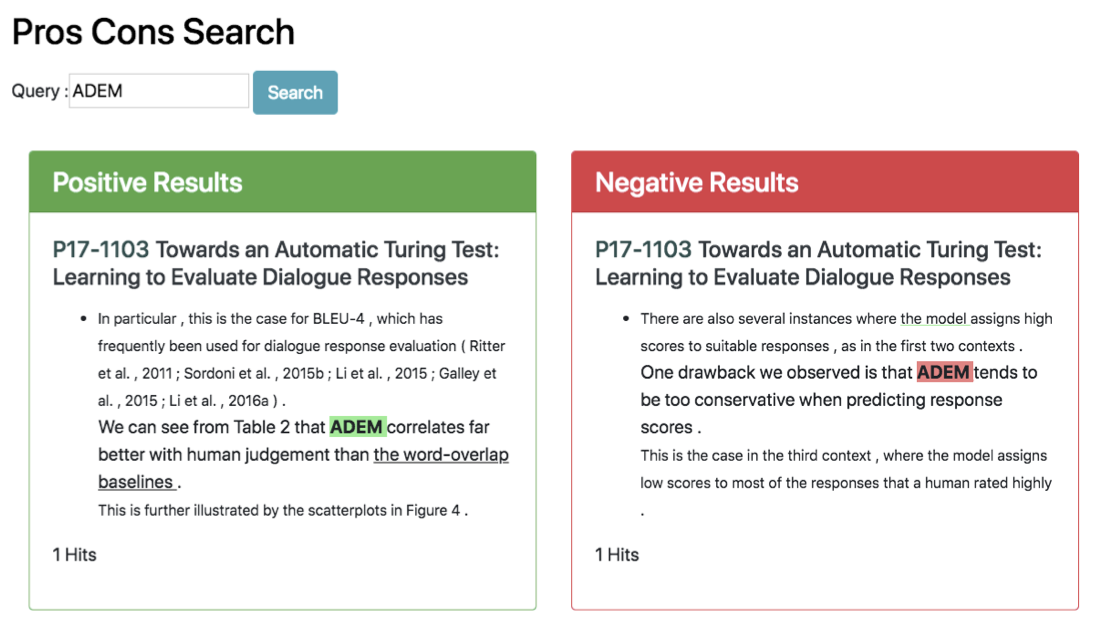Click the BLEU-4 context sentence
The image size is (1095, 623).
pyautogui.click(x=302, y=360)
